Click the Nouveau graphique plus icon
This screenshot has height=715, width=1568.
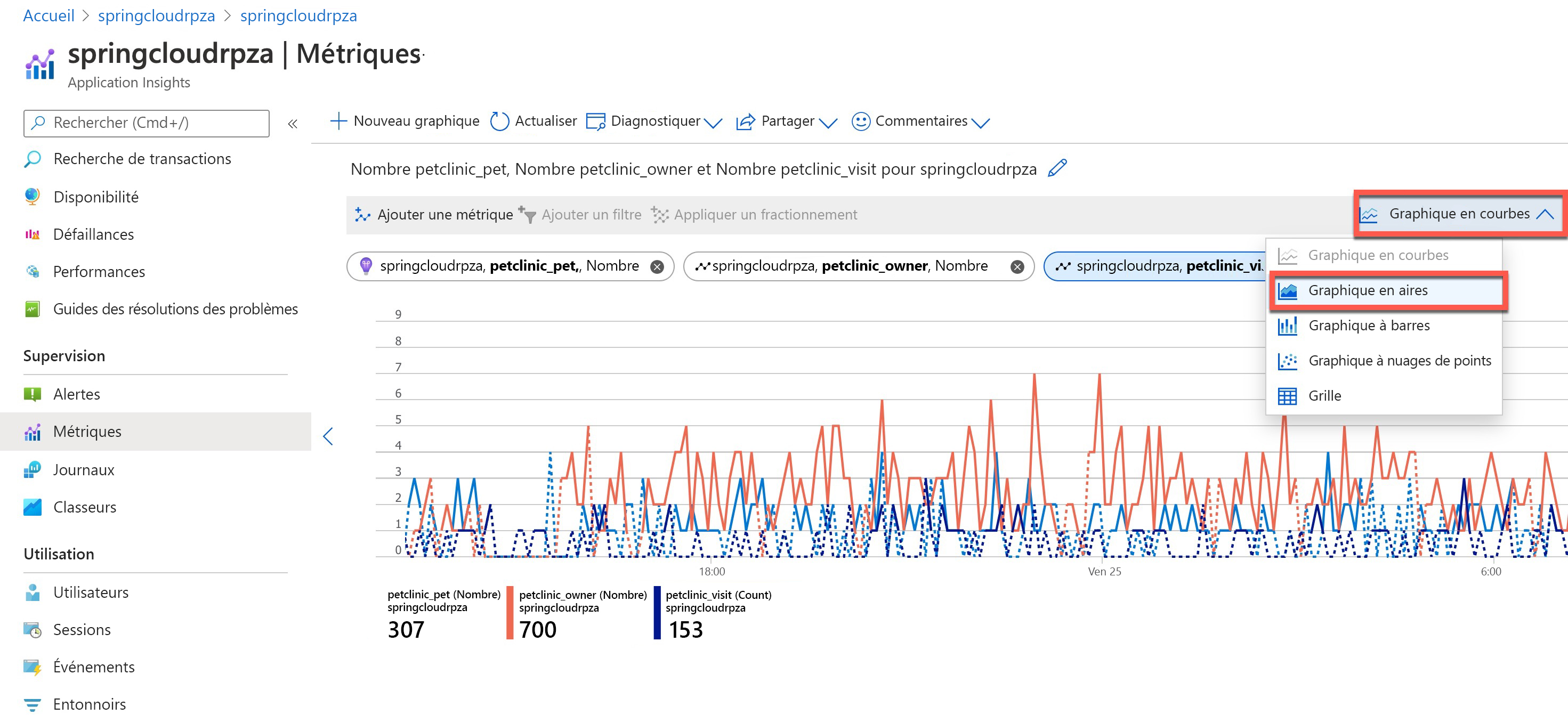pyautogui.click(x=338, y=120)
